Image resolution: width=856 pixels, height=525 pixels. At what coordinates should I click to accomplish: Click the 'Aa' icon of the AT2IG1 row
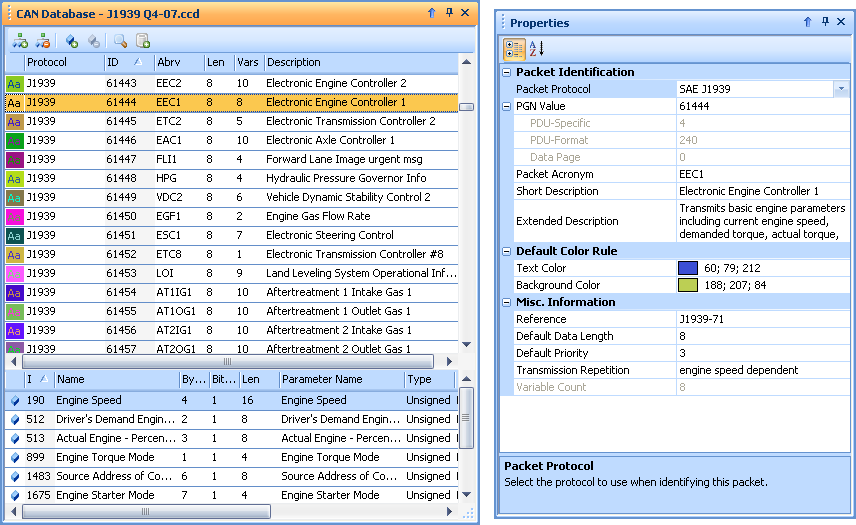[x=14, y=331]
